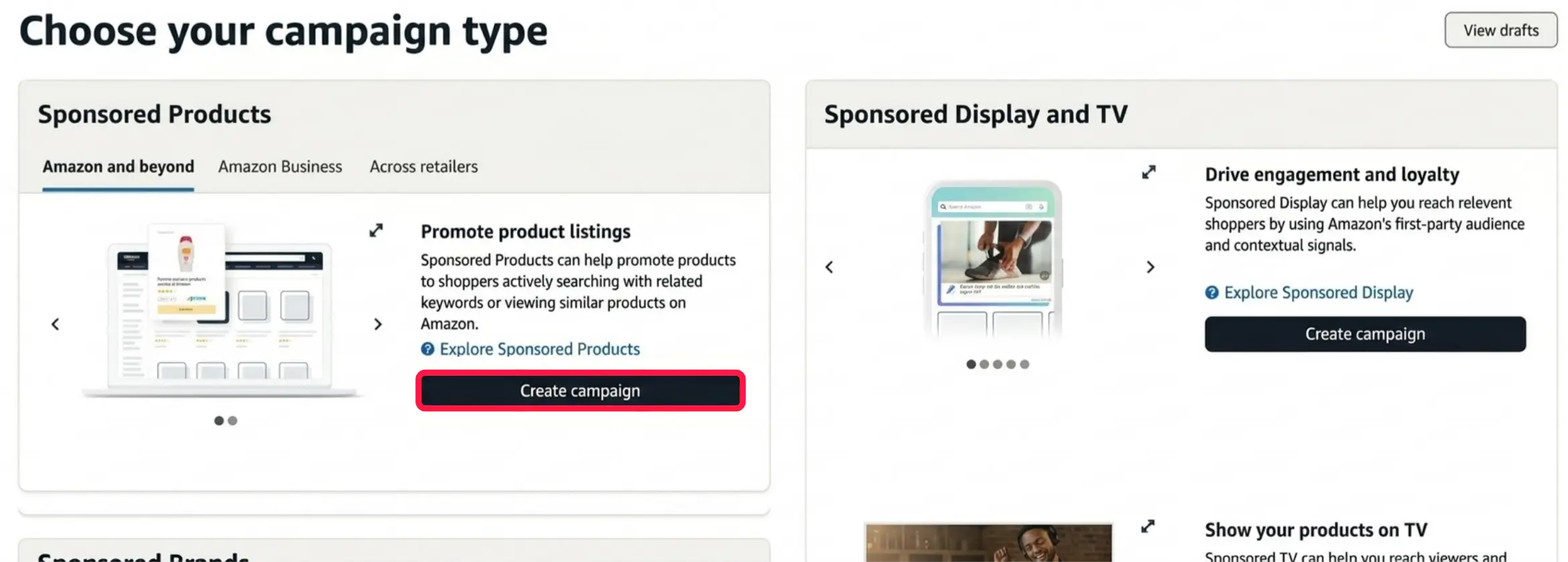Viewport: 1568px width, 562px height.
Task: Select the third dot in Sponsored Display carousel
Action: click(997, 364)
